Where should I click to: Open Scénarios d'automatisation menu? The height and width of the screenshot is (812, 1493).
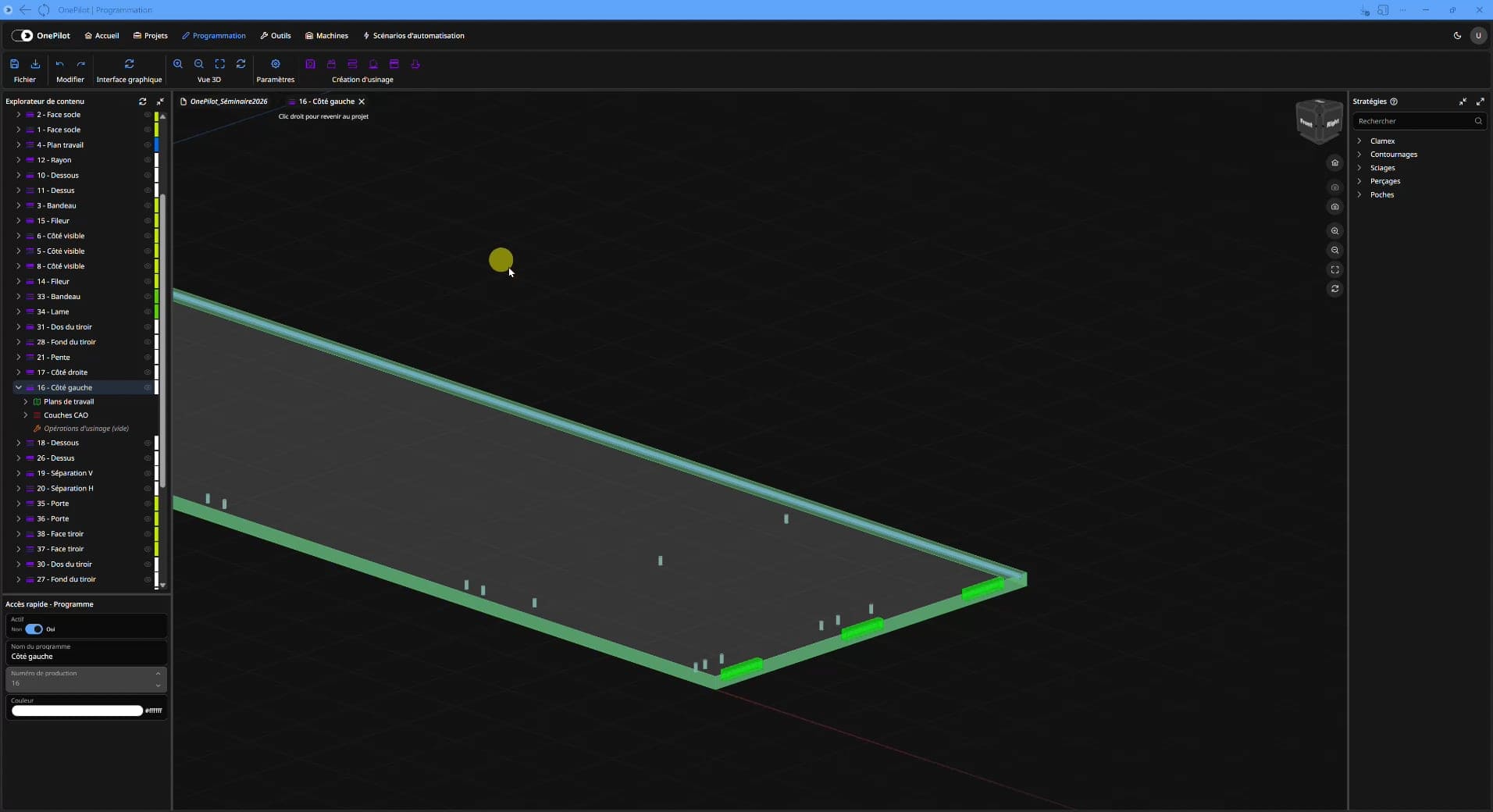pos(414,36)
